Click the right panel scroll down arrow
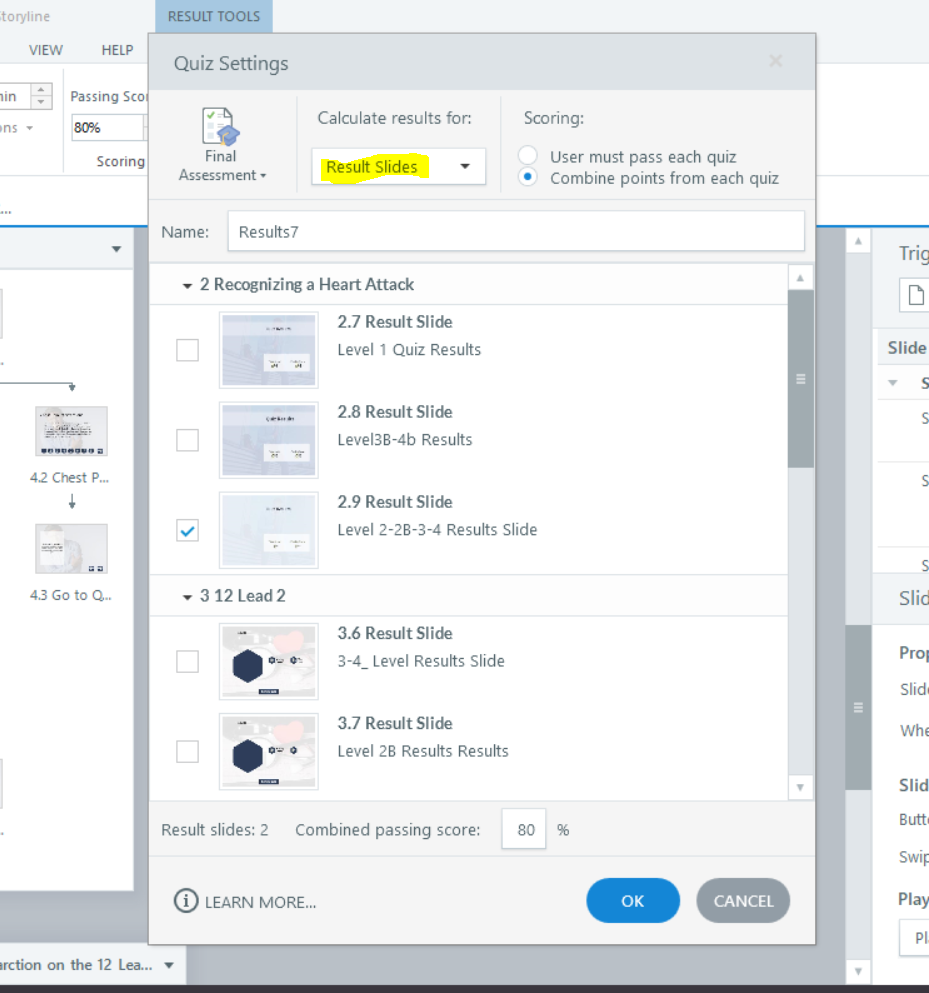Viewport: 929px width, 993px height. 858,971
